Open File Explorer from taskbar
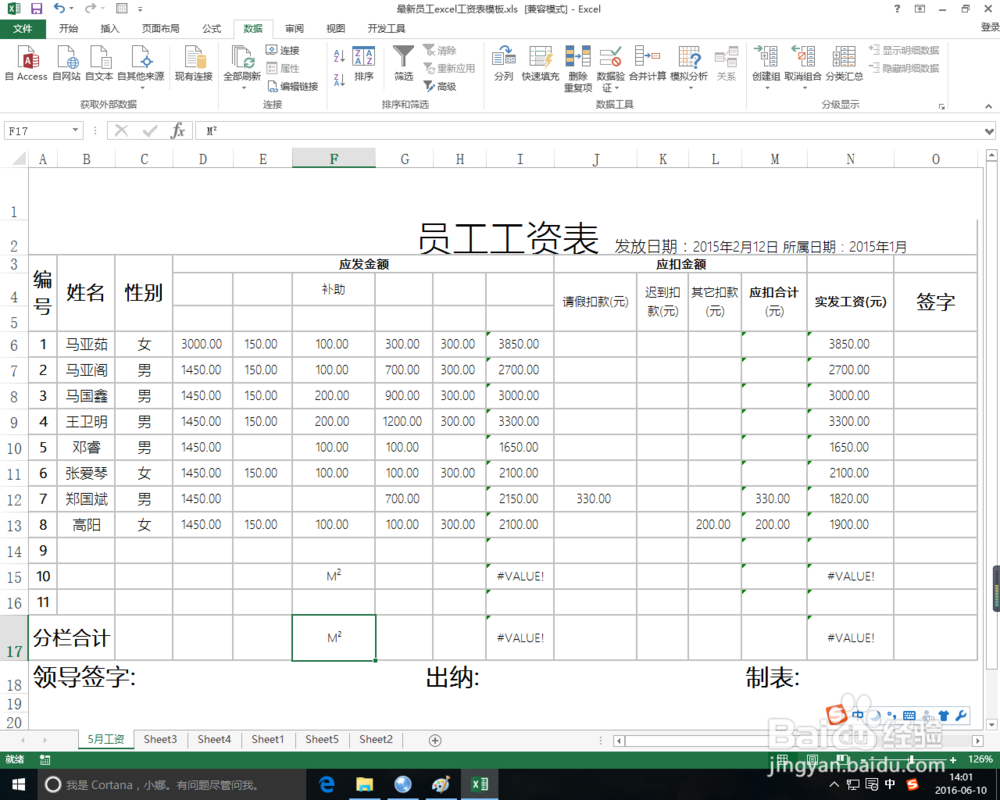This screenshot has width=1000, height=800. (364, 785)
